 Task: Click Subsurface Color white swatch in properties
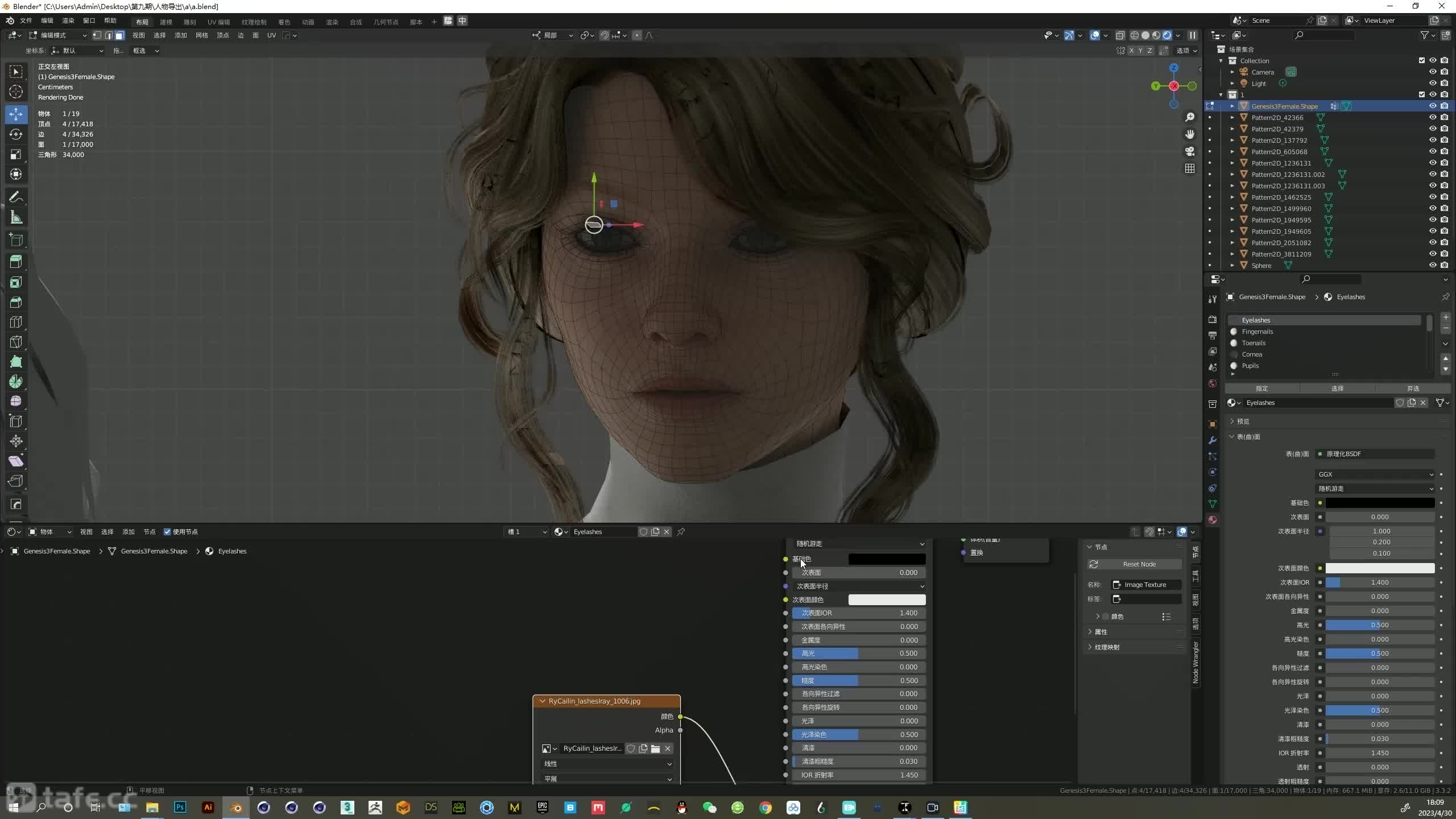(x=1380, y=568)
